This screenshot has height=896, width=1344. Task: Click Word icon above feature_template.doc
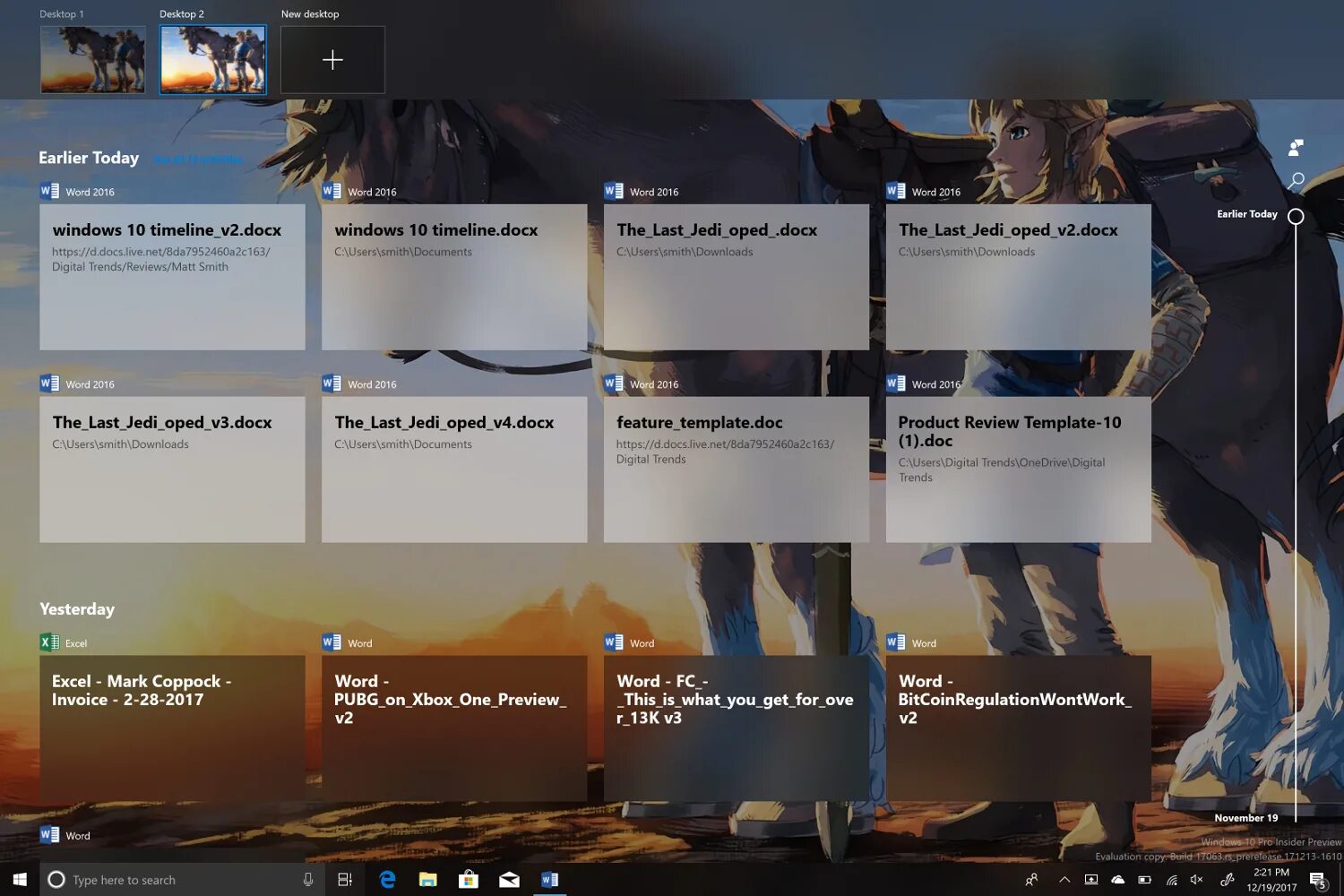click(614, 383)
